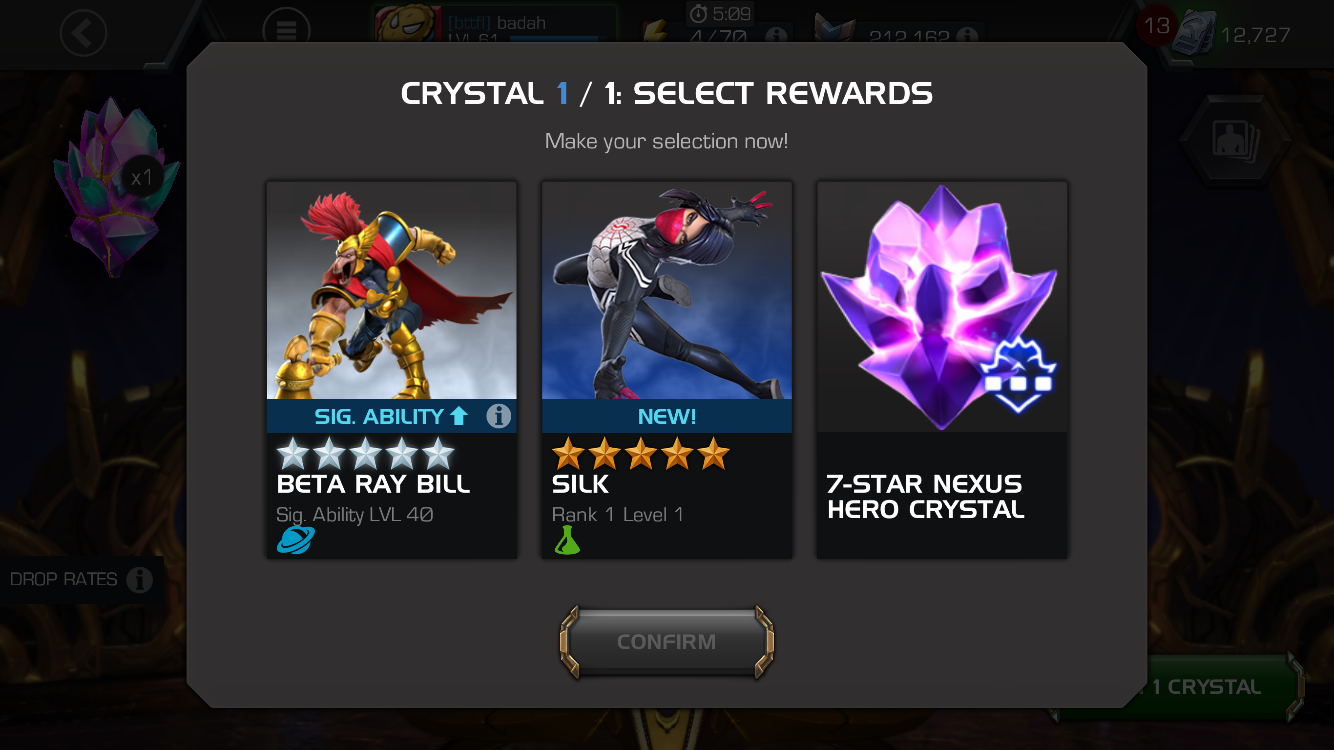Confirm the reward selection
Image resolution: width=1334 pixels, height=750 pixels.
tap(667, 642)
